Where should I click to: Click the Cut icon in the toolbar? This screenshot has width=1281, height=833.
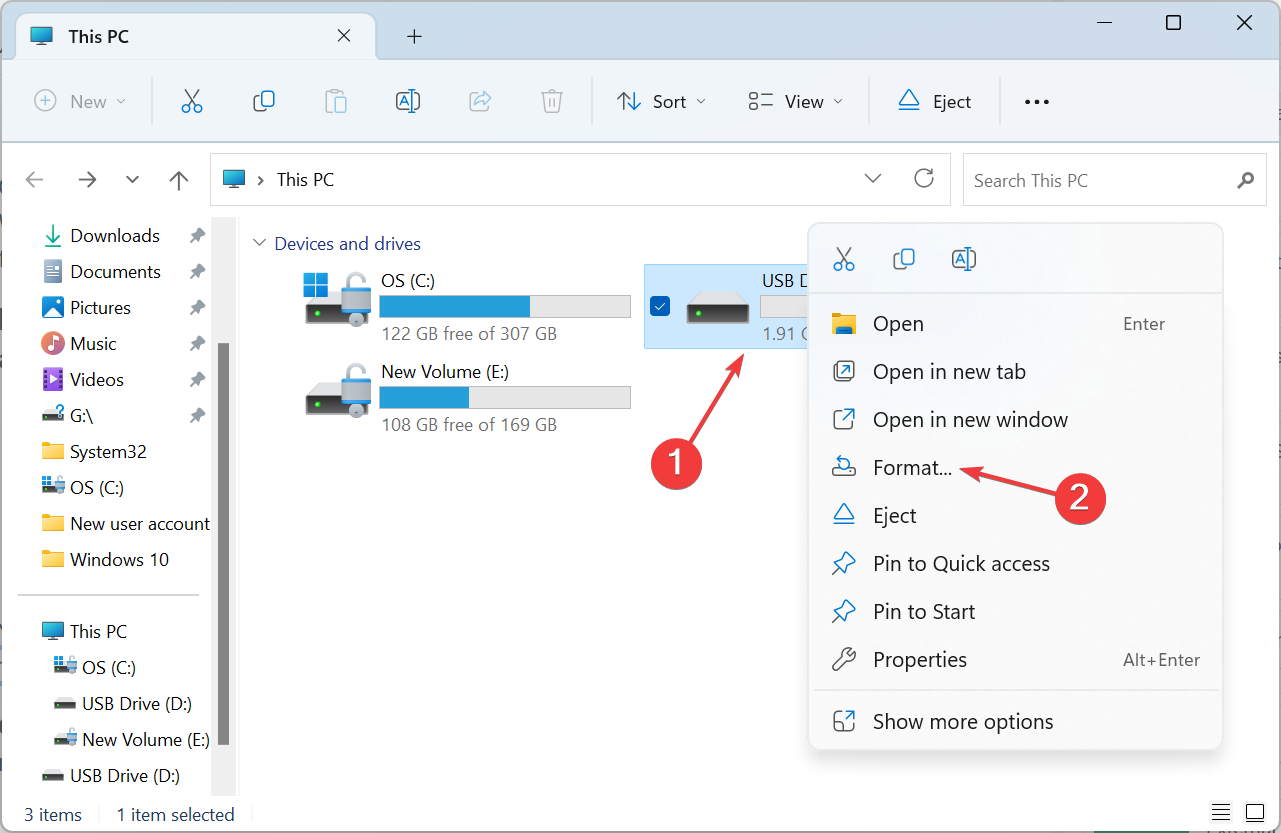[192, 101]
